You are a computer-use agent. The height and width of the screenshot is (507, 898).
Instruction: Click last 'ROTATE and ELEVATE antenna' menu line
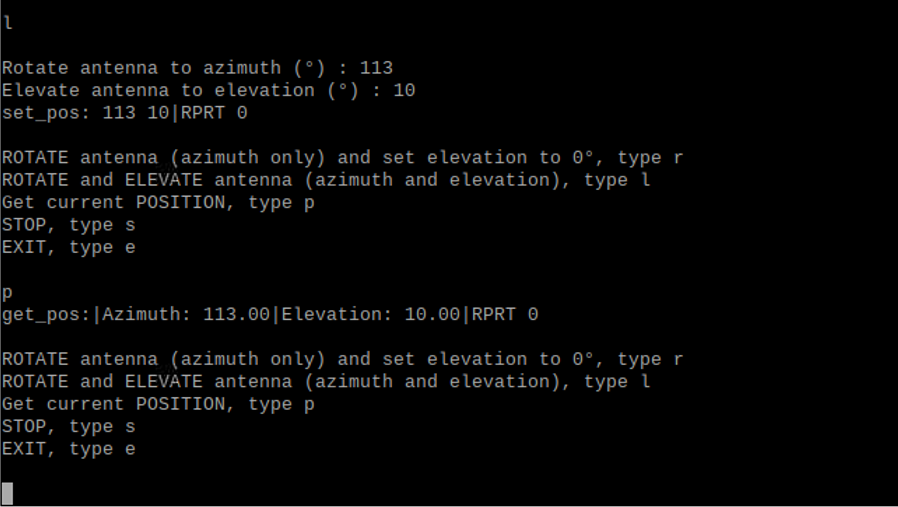point(326,382)
